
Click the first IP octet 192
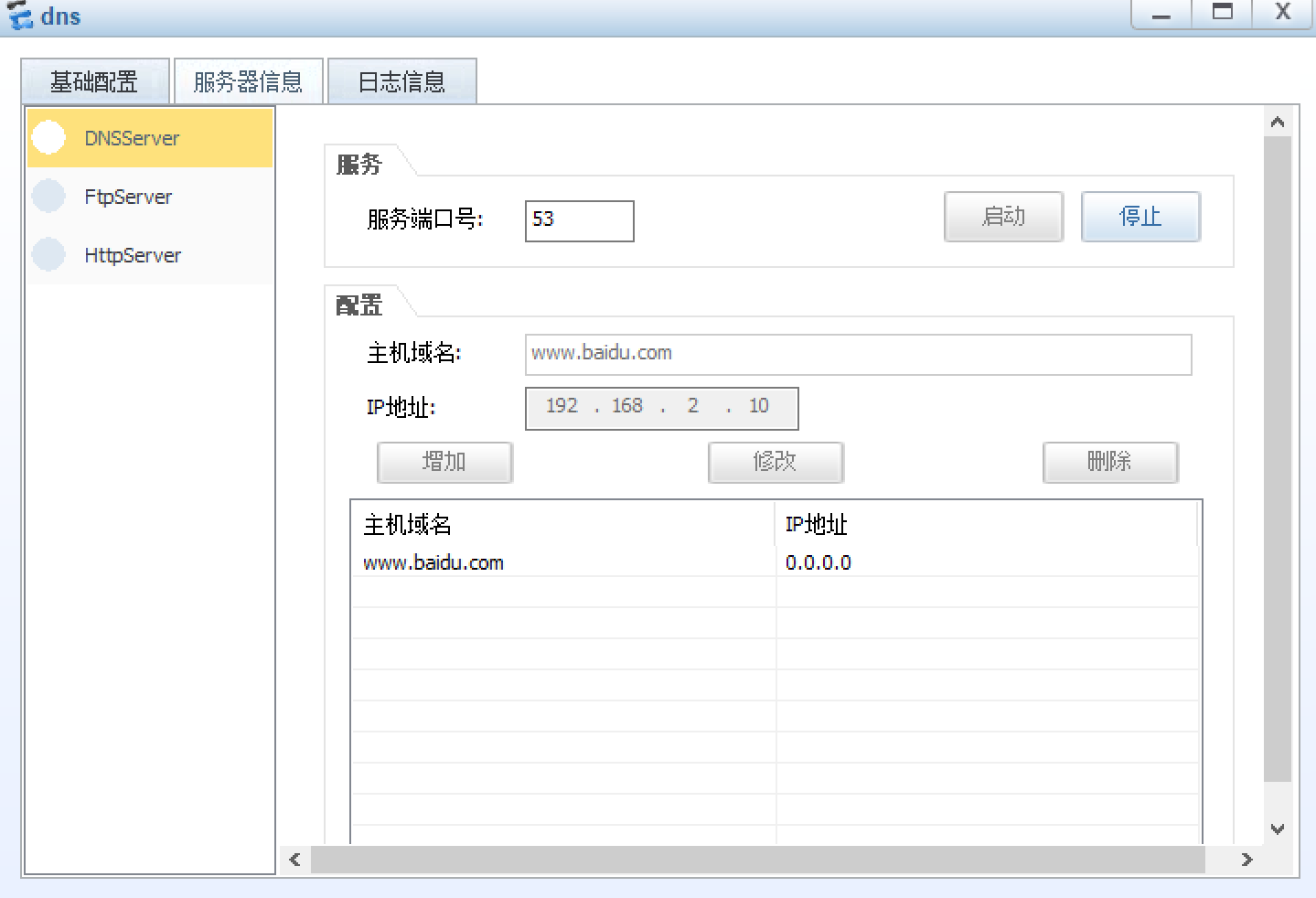coord(562,406)
